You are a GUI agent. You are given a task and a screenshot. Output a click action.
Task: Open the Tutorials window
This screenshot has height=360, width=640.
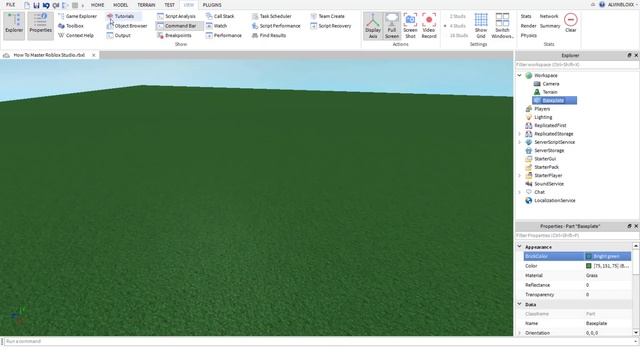tap(120, 16)
